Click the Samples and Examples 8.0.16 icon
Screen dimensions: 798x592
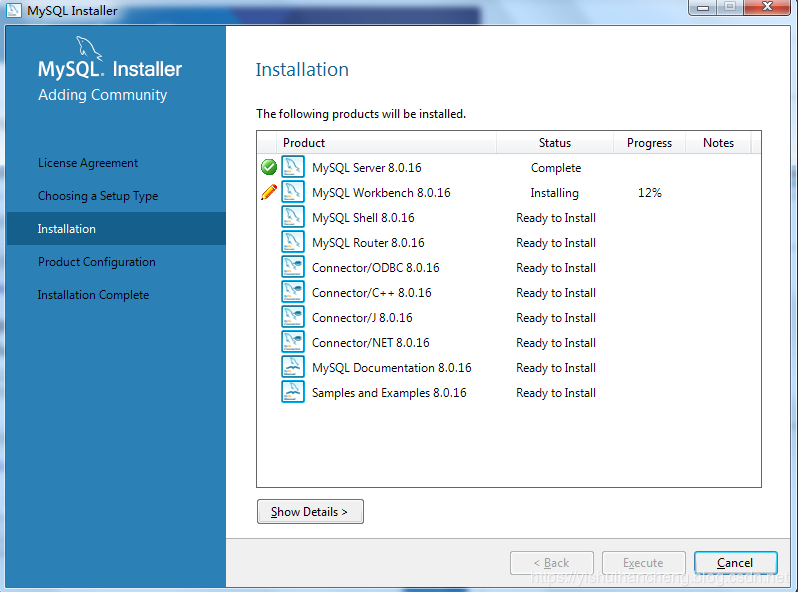tap(293, 391)
